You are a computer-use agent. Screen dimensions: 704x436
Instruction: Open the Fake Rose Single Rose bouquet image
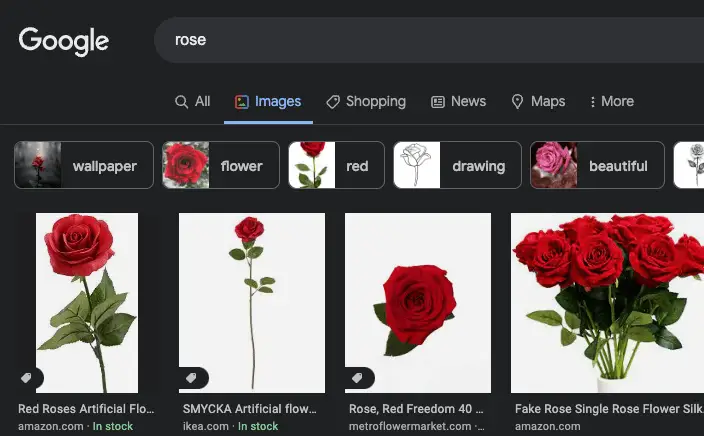(x=607, y=303)
